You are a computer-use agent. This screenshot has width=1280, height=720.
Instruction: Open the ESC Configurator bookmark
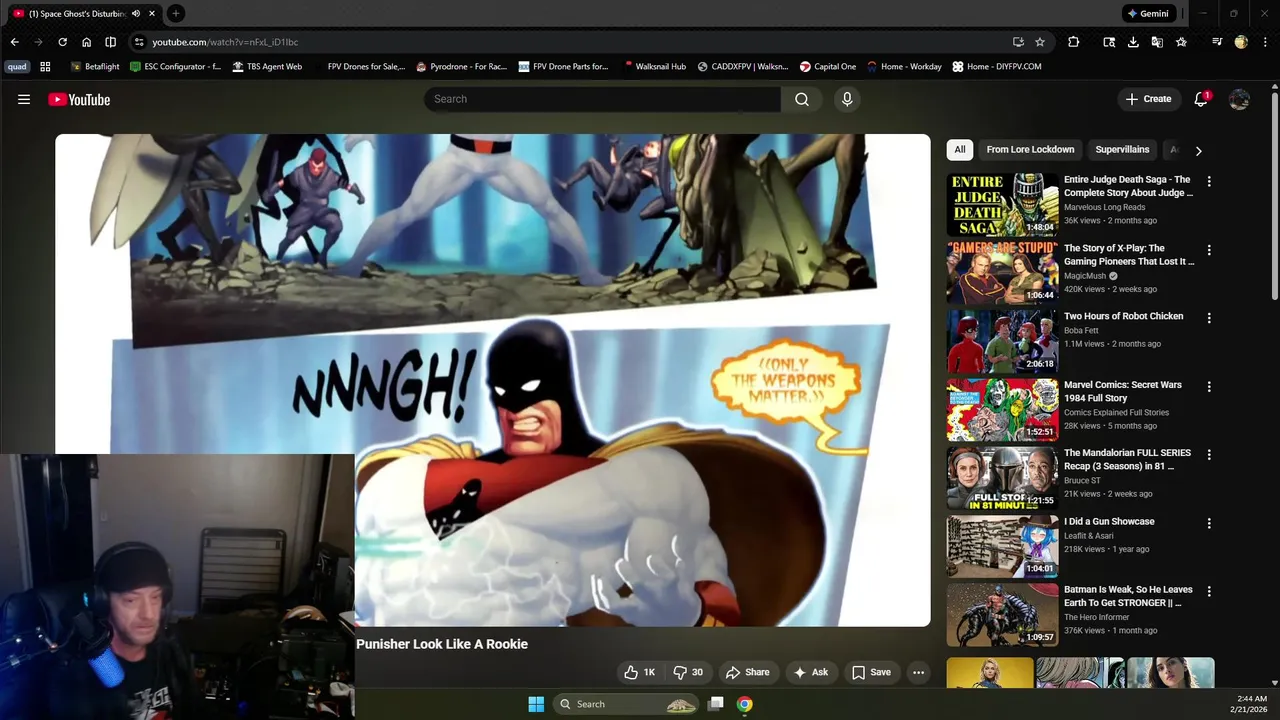point(176,67)
